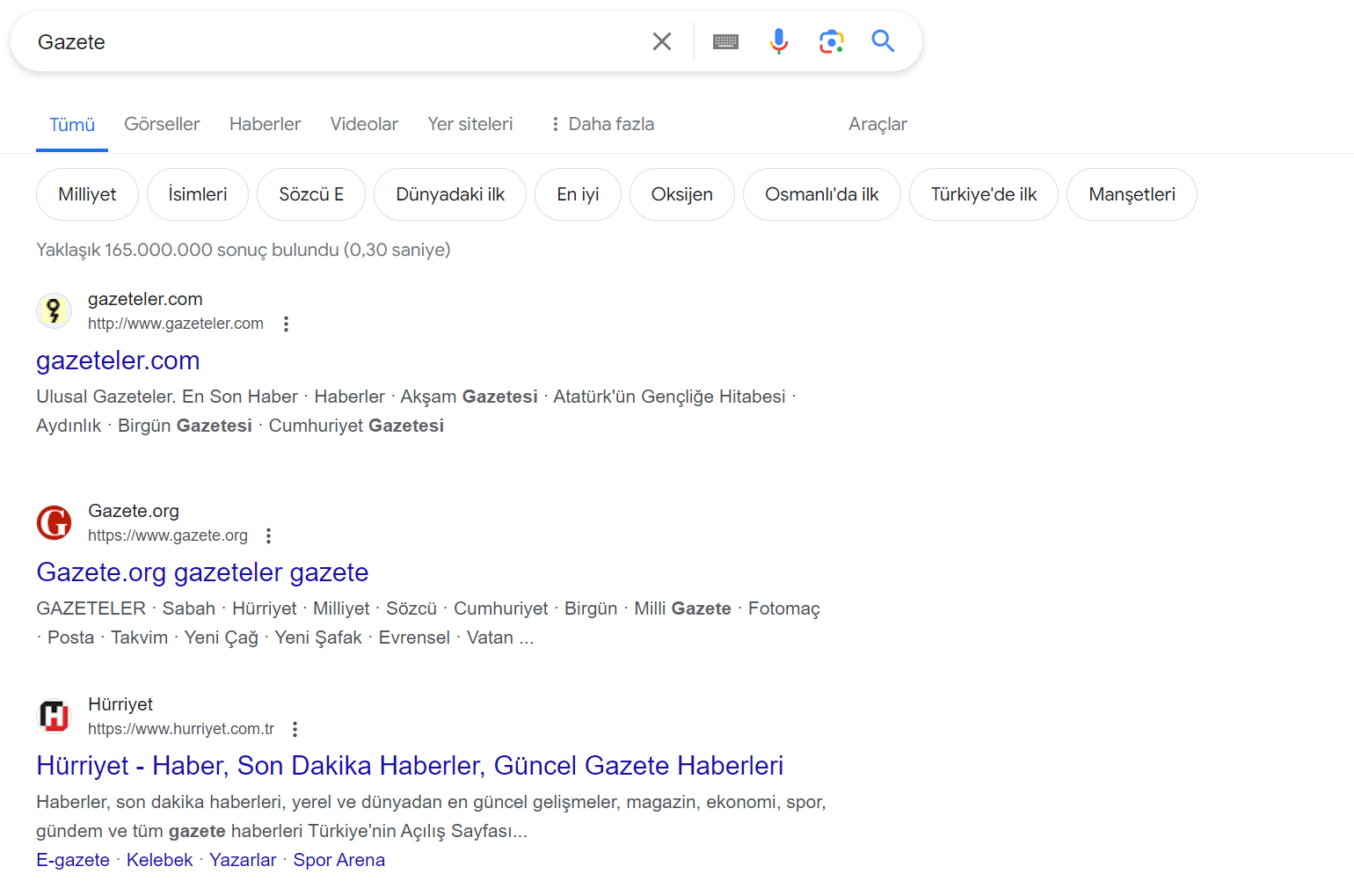The height and width of the screenshot is (896, 1354).
Task: Select the İsimleri suggestion chip
Action: (x=198, y=194)
